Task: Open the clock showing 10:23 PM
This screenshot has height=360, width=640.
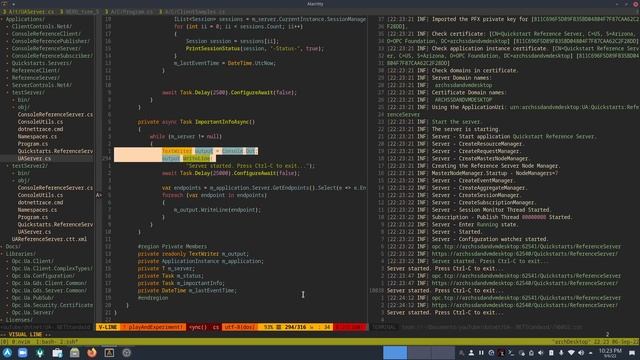Action: tap(610, 353)
